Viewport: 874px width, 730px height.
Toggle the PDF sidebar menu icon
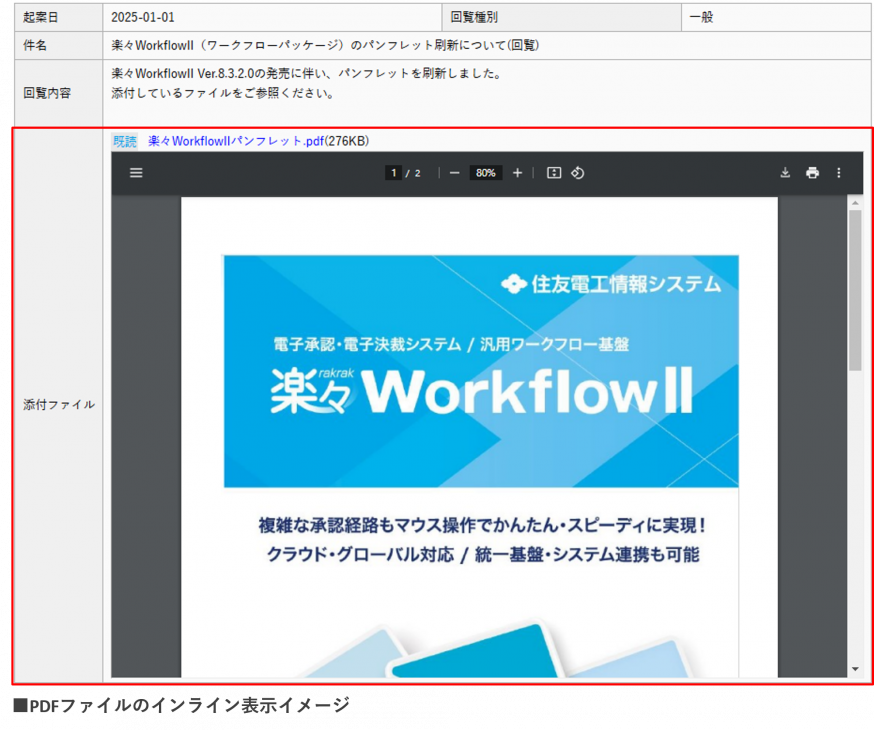pyautogui.click(x=136, y=173)
